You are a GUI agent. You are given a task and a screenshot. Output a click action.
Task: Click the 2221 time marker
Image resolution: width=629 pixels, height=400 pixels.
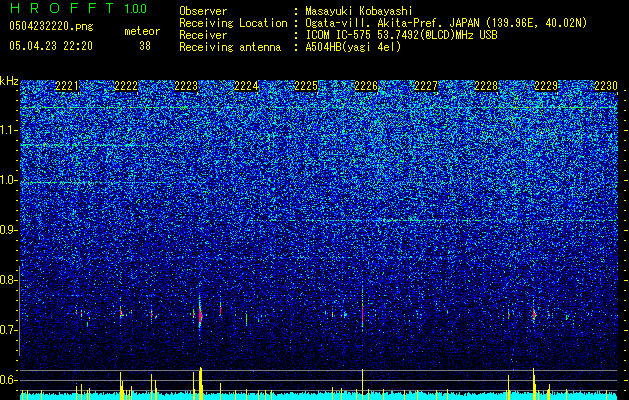click(67, 86)
